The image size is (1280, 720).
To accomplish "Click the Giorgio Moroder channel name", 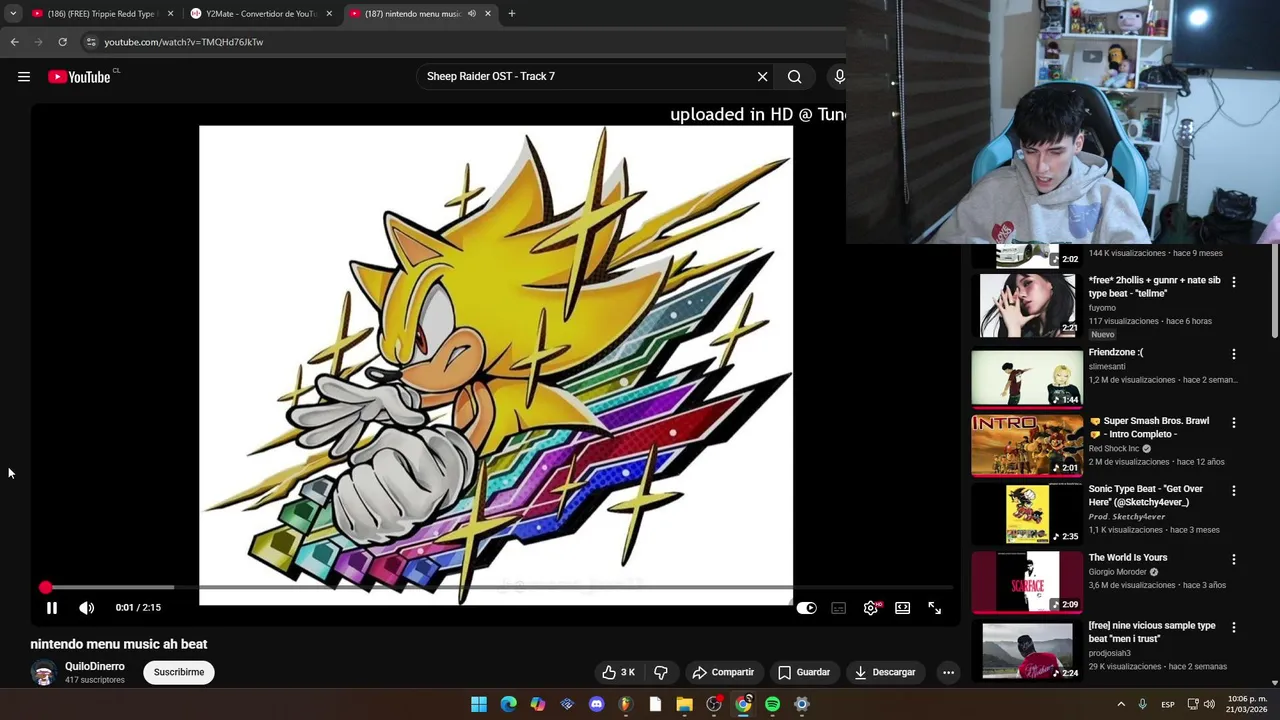I will (1117, 572).
